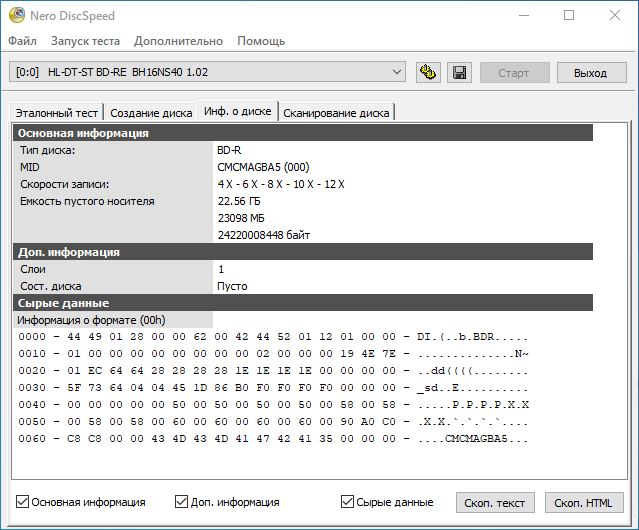The image size is (639, 530).
Task: Click the Скоп. HTML button
Action: point(584,503)
